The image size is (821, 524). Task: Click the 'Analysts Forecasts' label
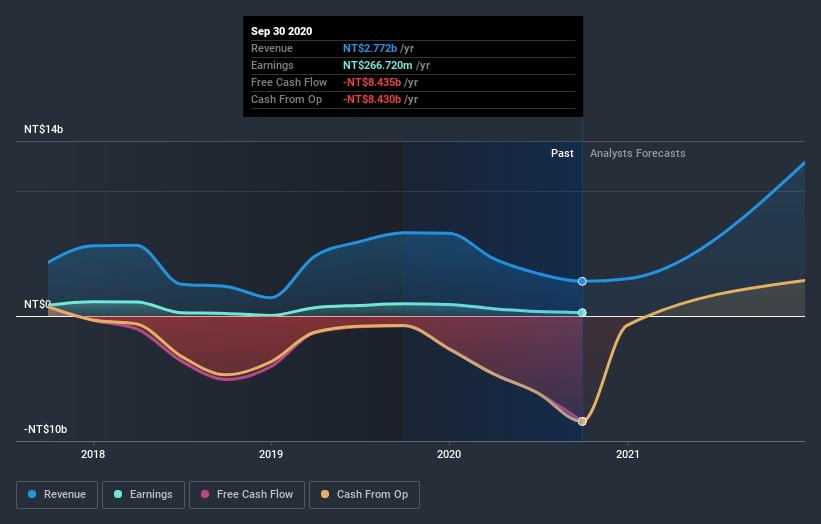[x=638, y=153]
